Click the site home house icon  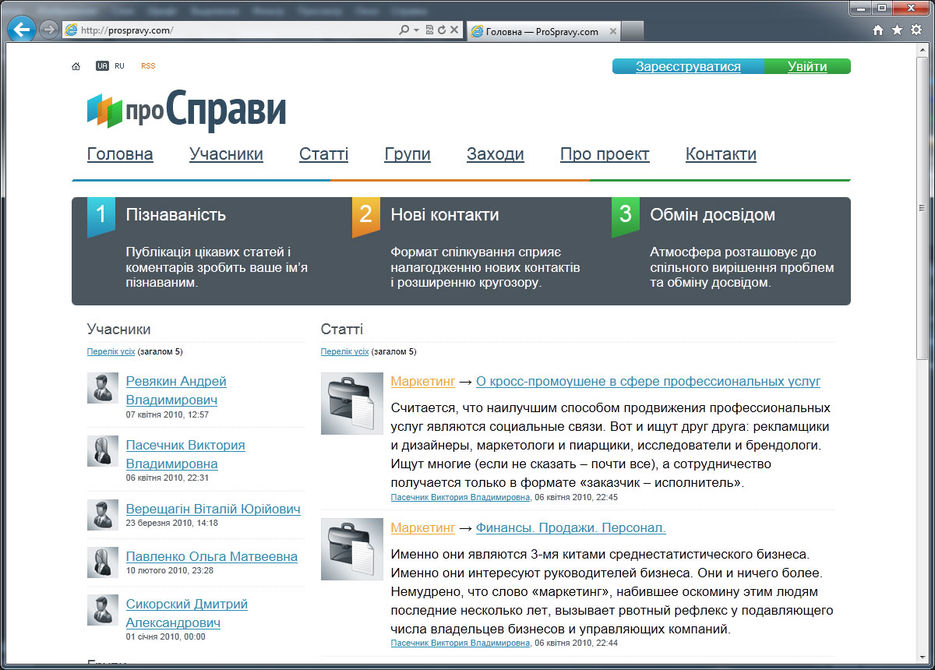point(76,66)
